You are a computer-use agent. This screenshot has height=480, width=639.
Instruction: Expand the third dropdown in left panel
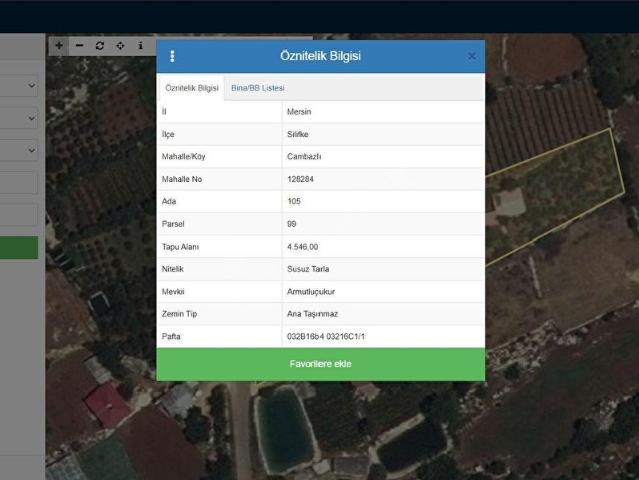(18, 150)
